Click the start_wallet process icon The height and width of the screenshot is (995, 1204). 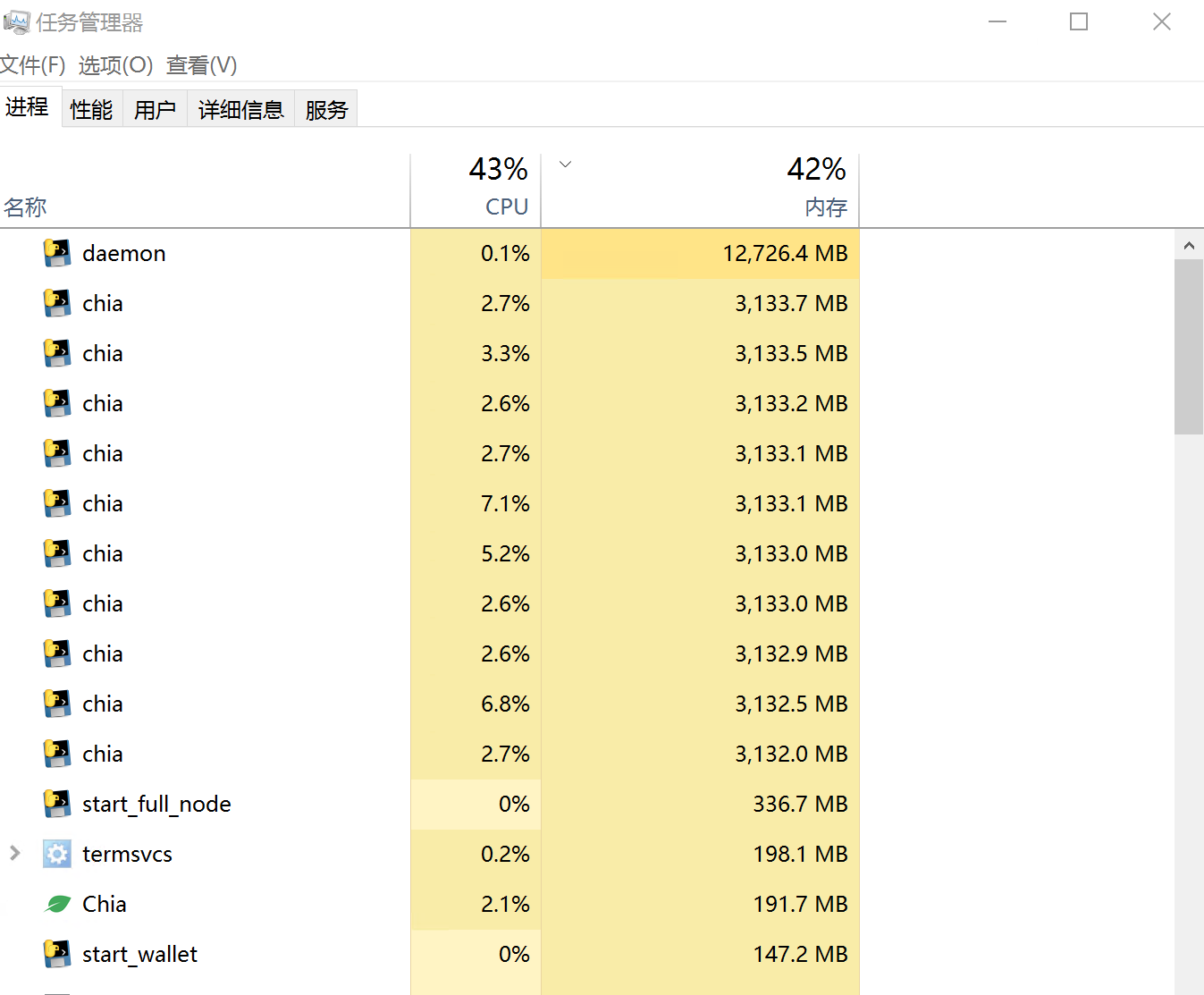[57, 955]
